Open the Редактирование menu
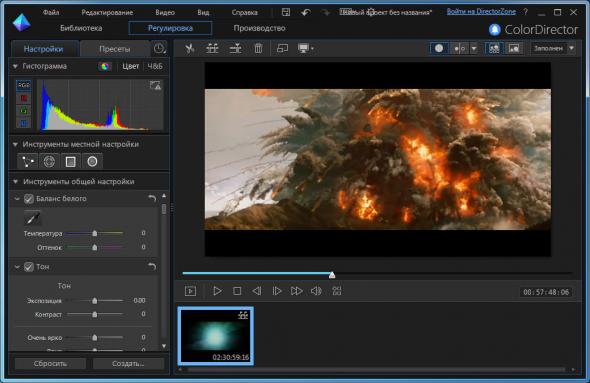 (107, 12)
